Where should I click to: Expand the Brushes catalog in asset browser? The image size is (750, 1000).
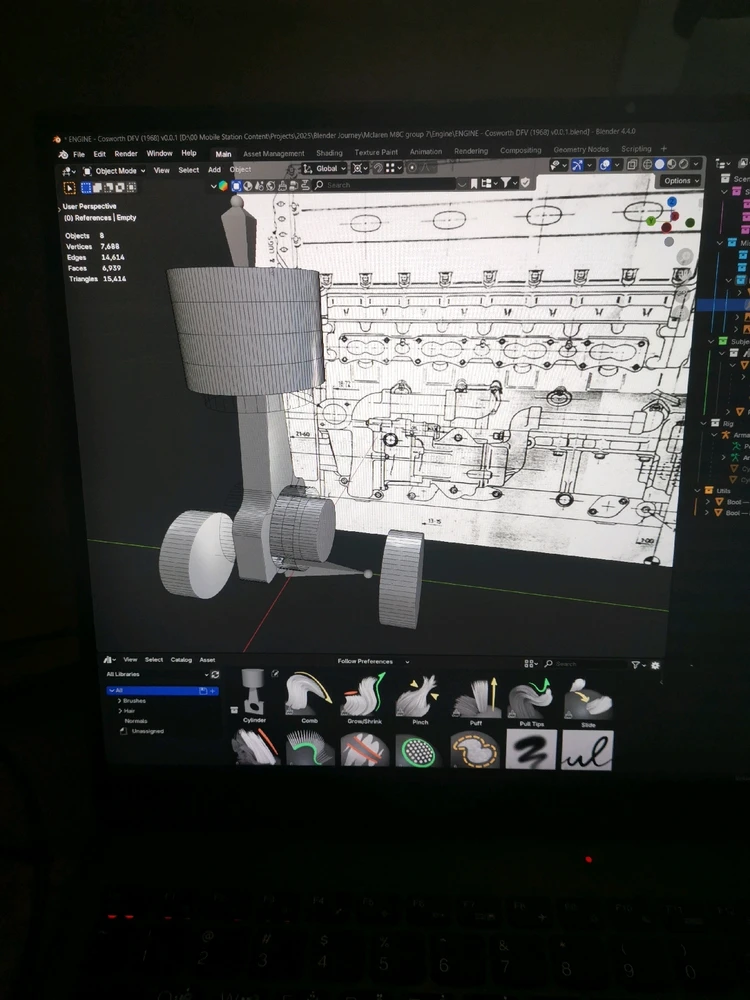click(121, 701)
